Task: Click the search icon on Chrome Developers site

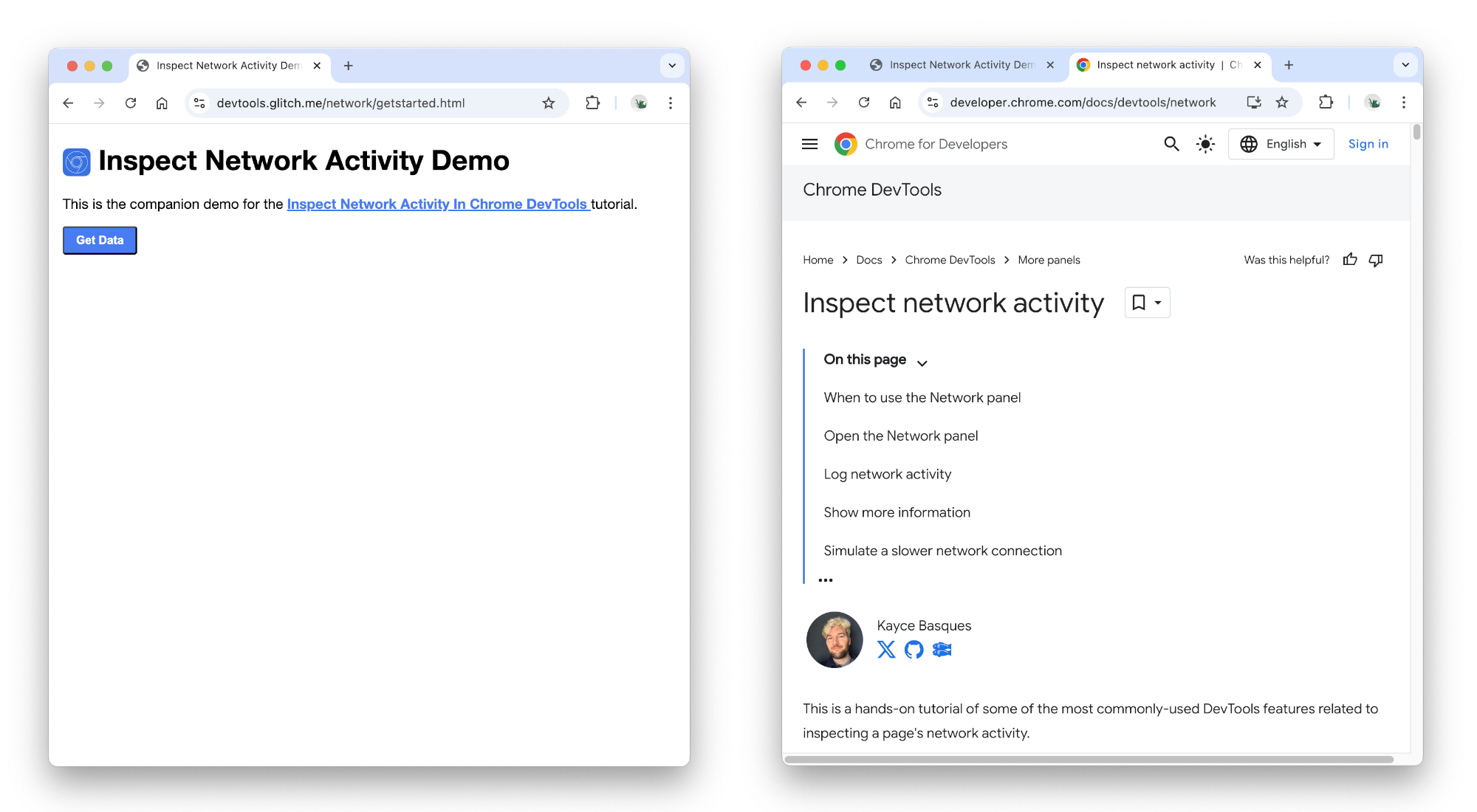Action: pos(1171,143)
